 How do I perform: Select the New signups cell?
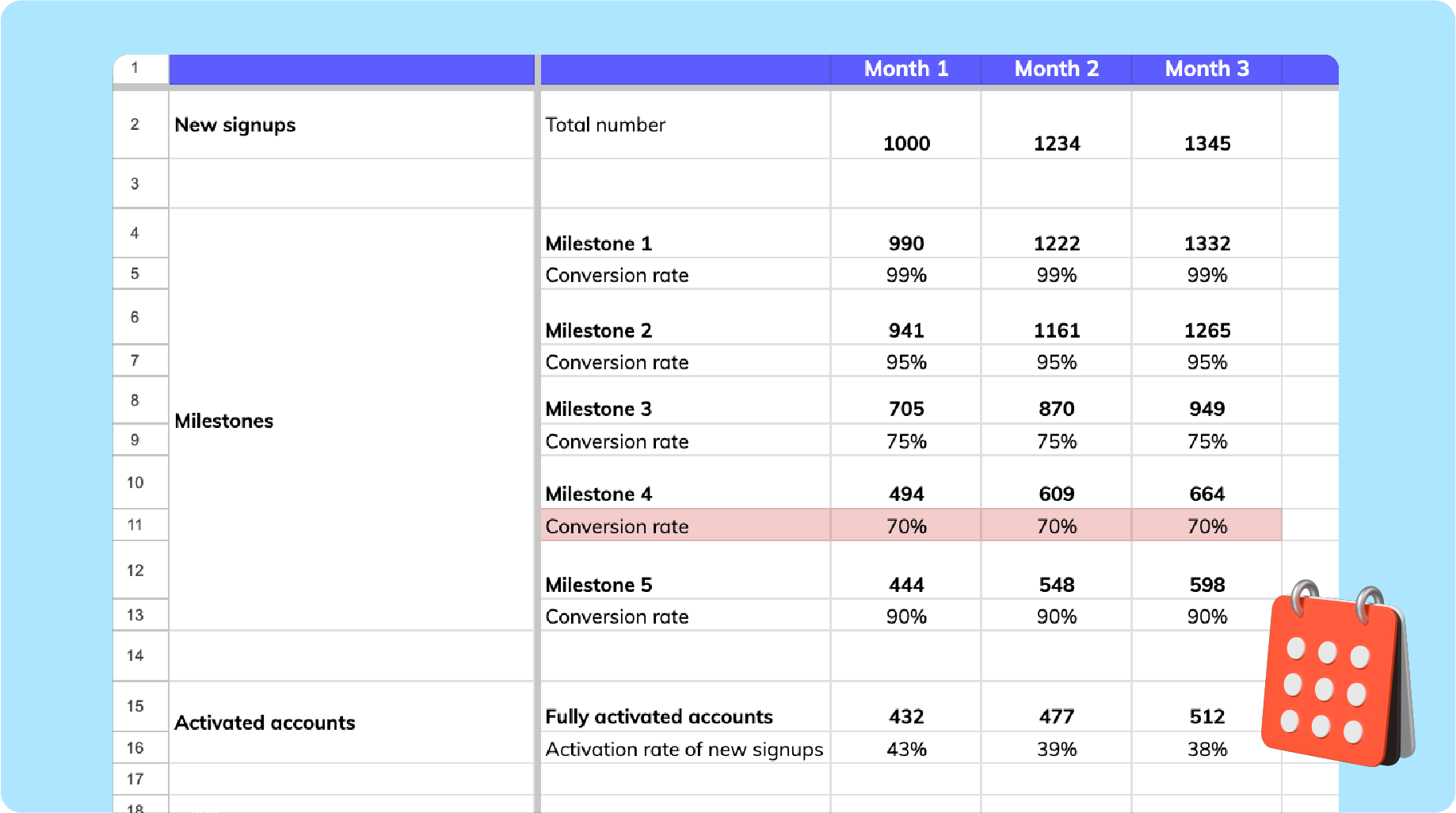(235, 125)
